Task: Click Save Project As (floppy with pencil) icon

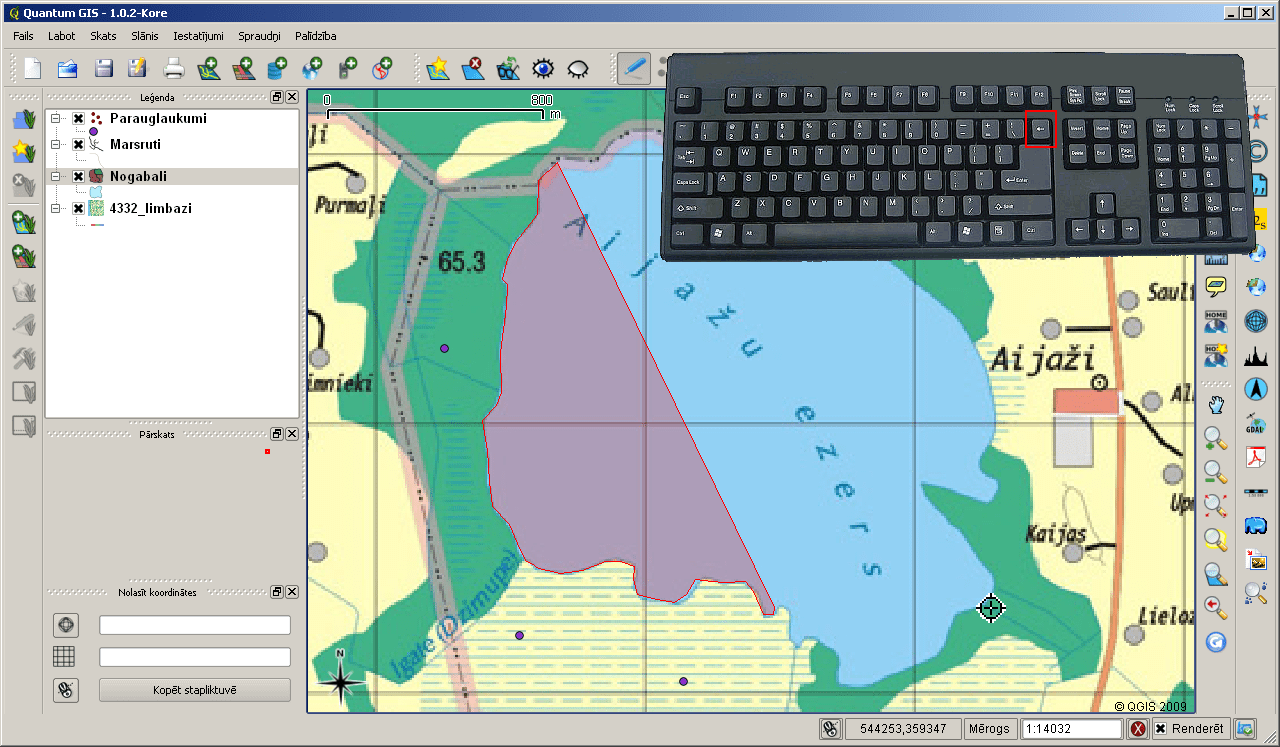Action: point(138,68)
